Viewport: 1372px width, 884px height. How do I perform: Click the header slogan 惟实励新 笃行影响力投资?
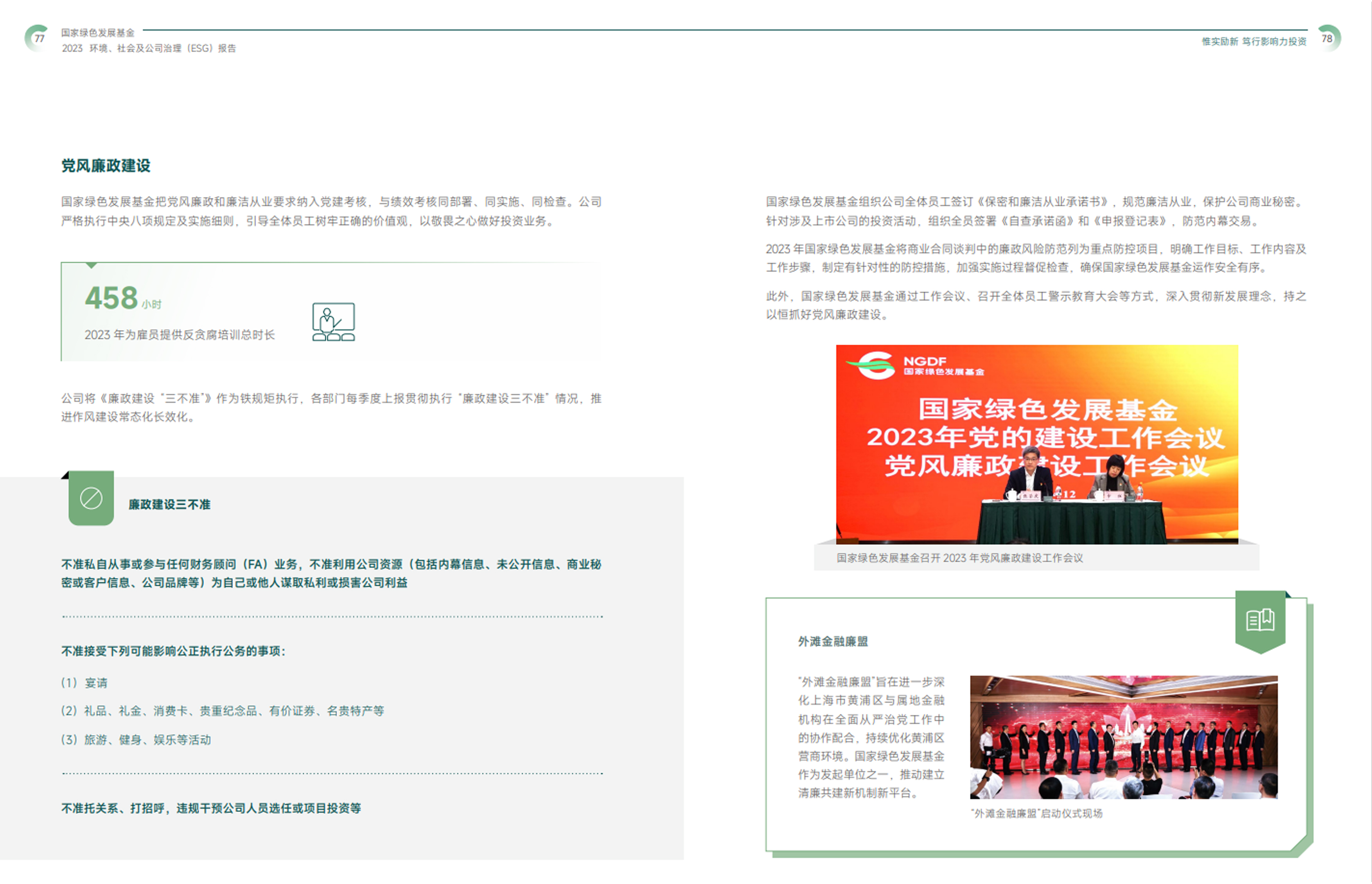tap(1254, 41)
